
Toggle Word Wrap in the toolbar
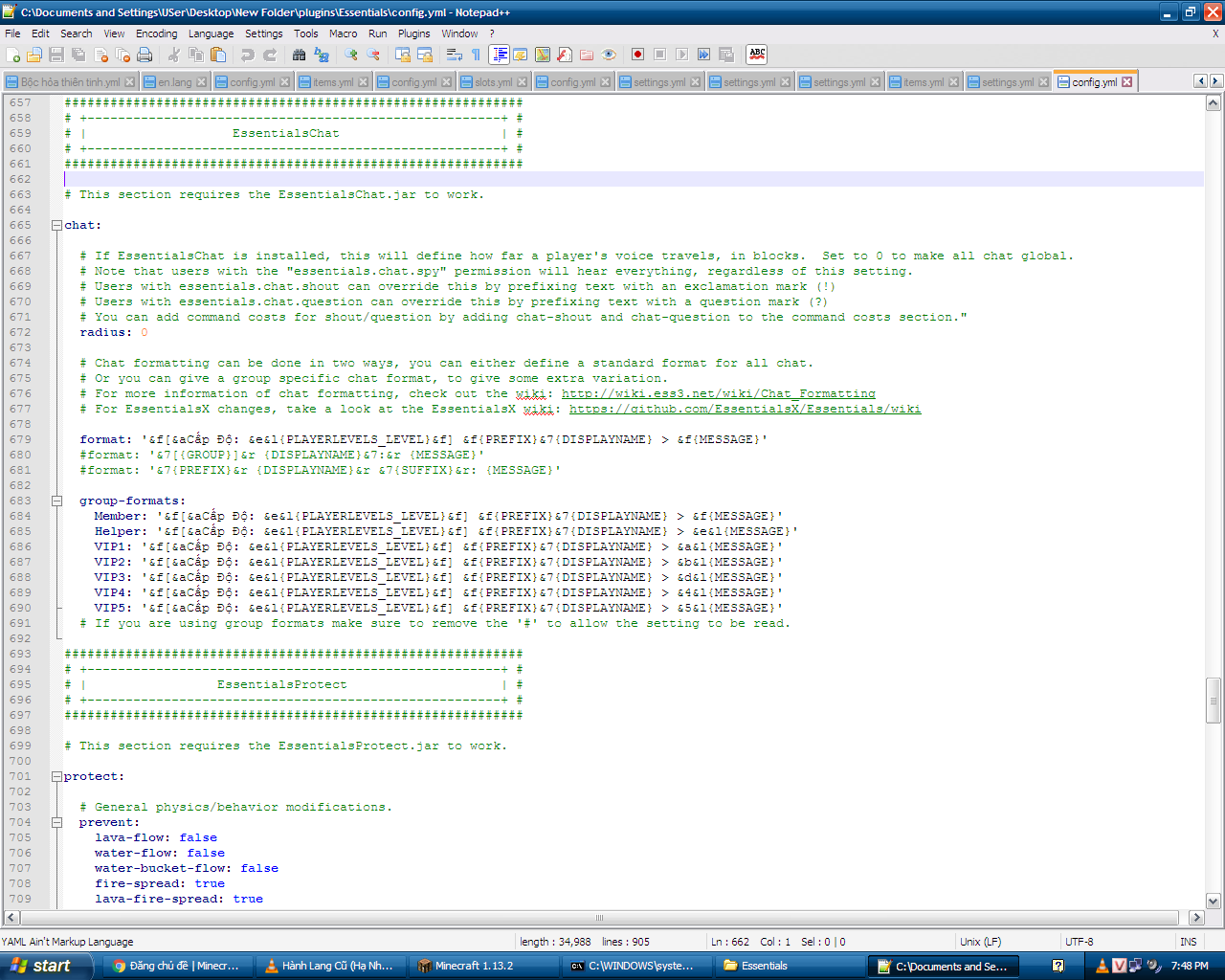455,56
